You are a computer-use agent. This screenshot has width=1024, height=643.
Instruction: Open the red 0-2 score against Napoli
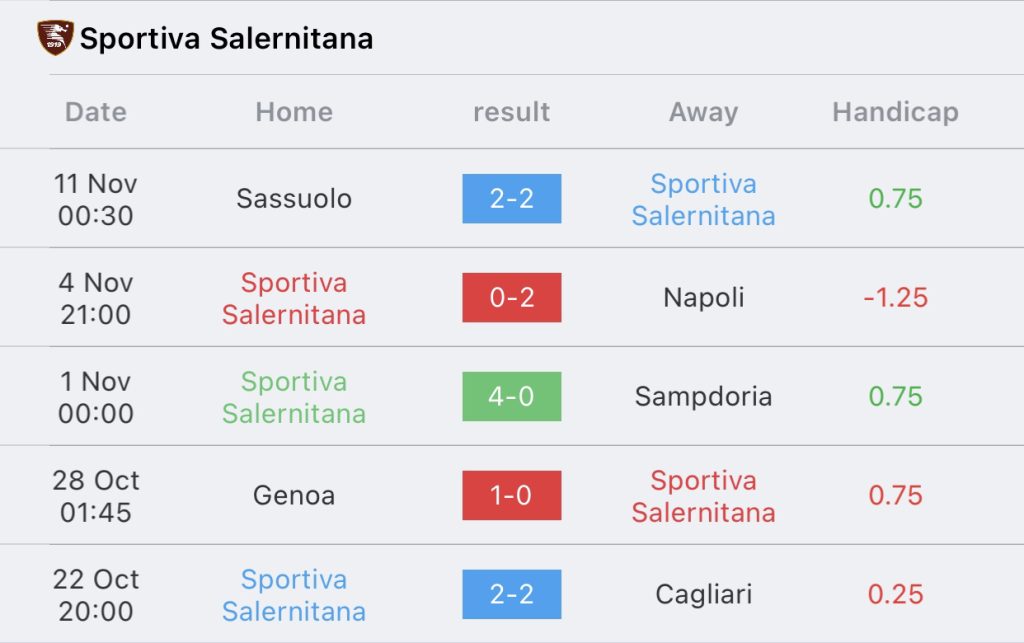click(512, 298)
